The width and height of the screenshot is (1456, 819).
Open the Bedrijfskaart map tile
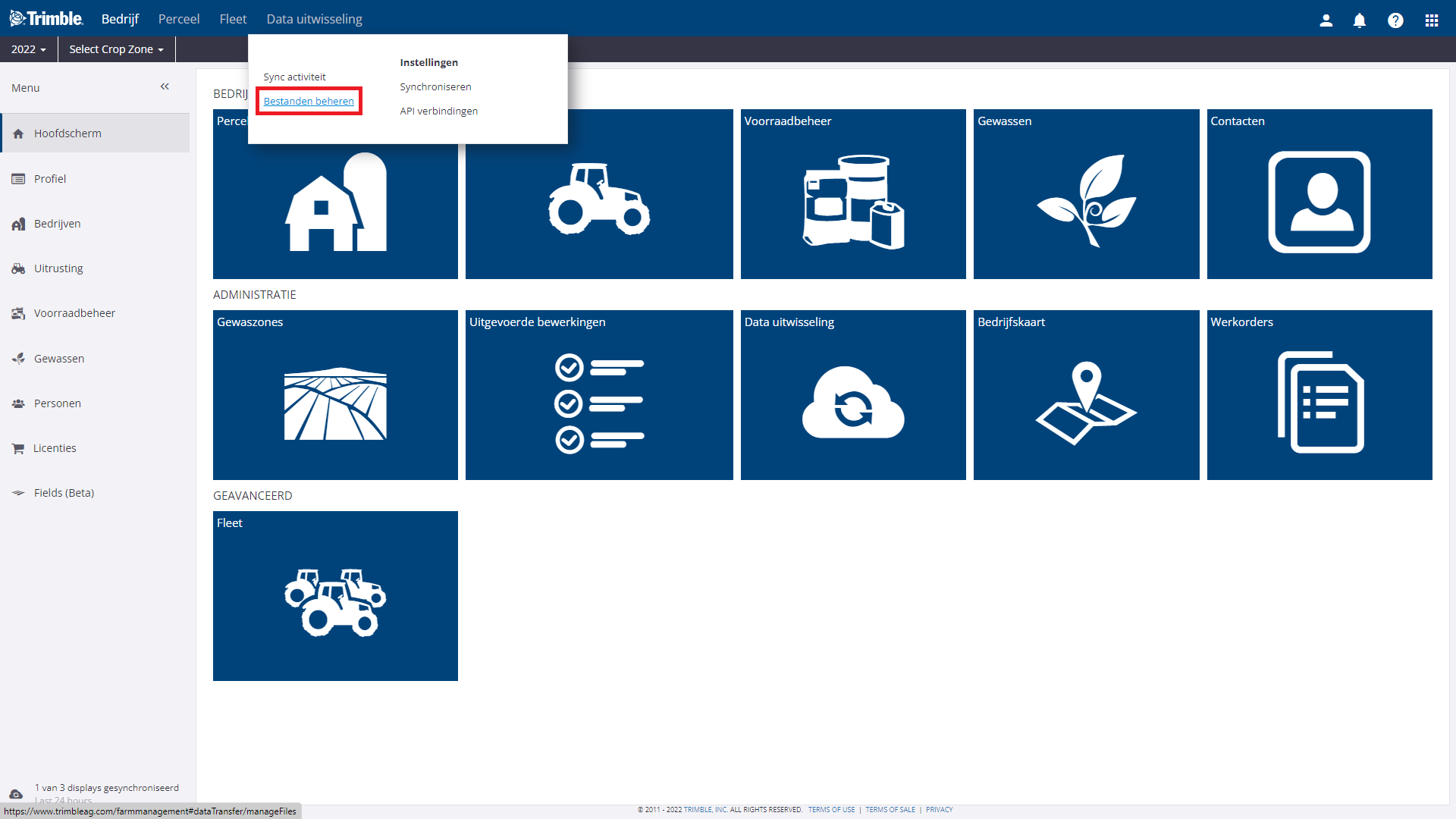click(x=1086, y=395)
